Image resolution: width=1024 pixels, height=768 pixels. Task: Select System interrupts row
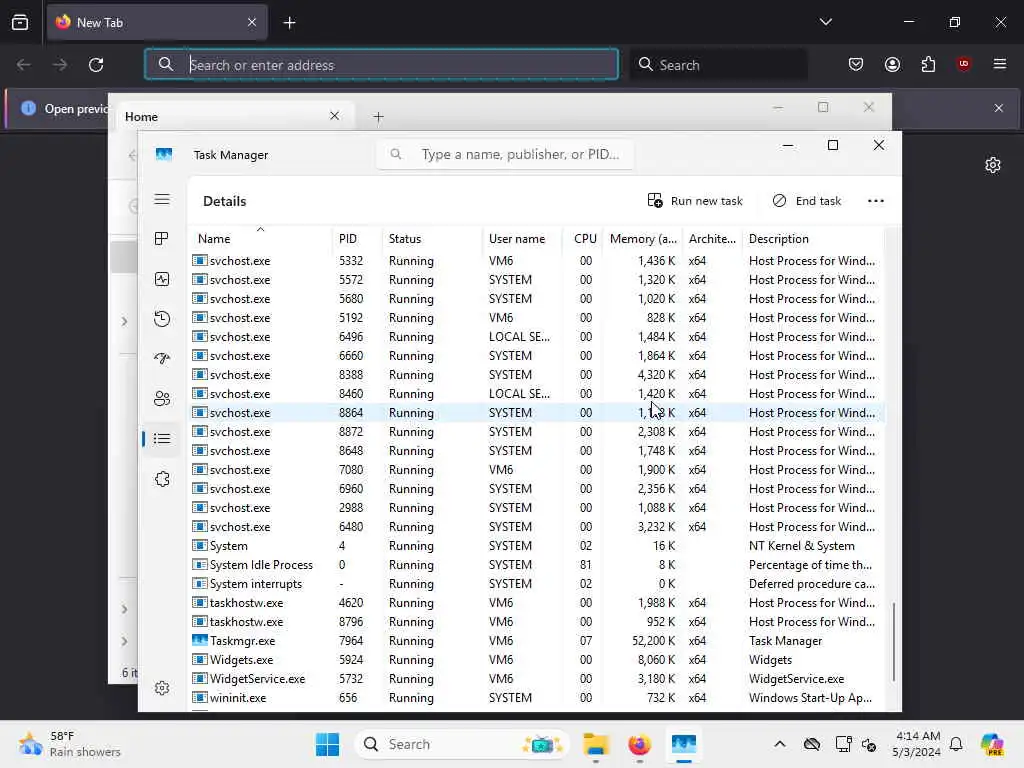[537, 584]
